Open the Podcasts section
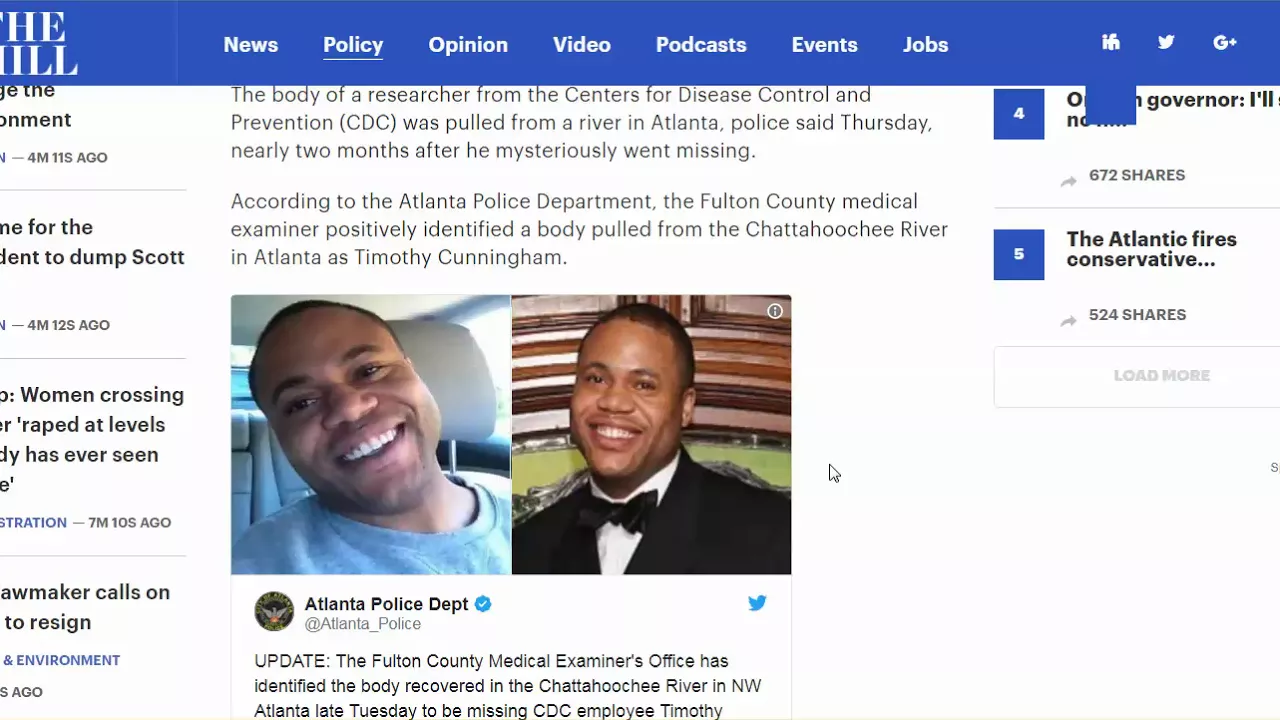The width and height of the screenshot is (1280, 720). 701,45
